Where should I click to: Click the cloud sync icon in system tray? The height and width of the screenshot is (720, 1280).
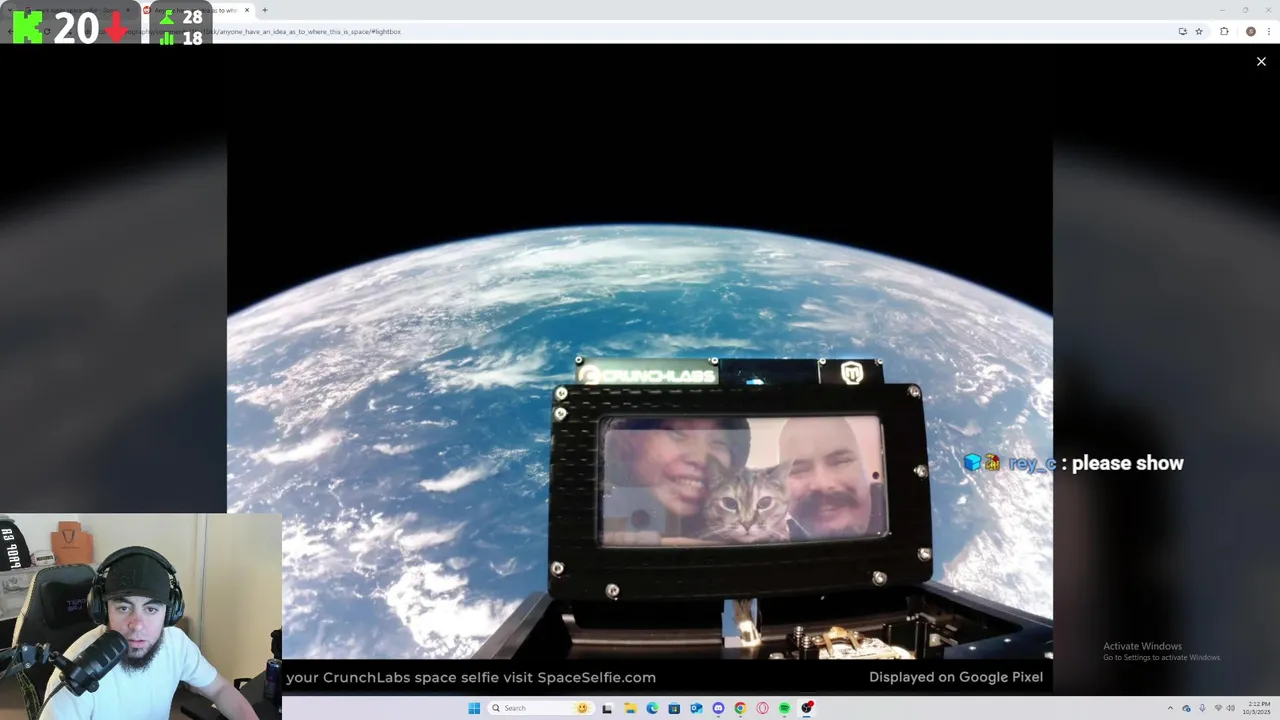pyautogui.click(x=1187, y=708)
